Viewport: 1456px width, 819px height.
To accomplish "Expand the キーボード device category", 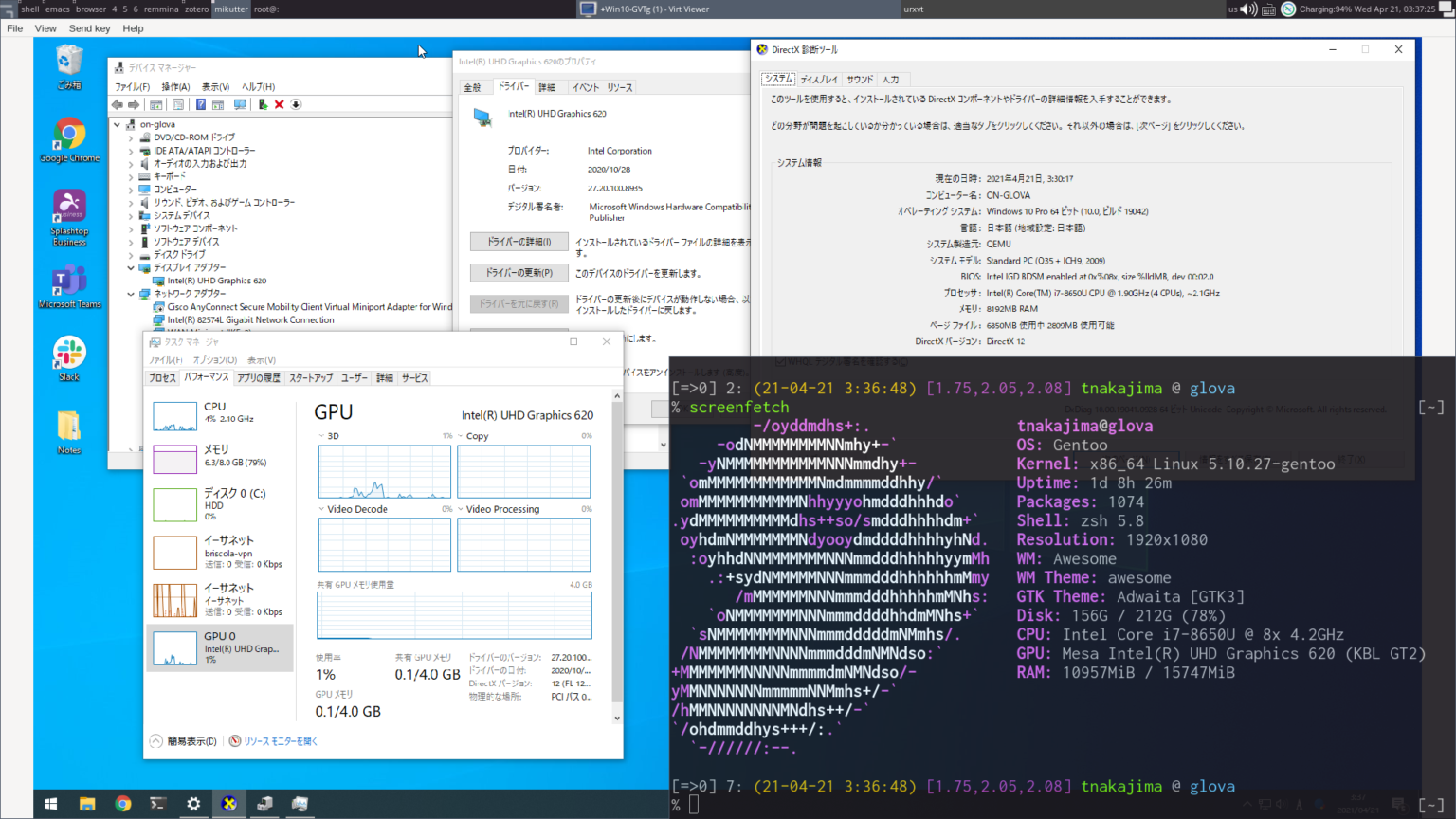I will point(131,176).
